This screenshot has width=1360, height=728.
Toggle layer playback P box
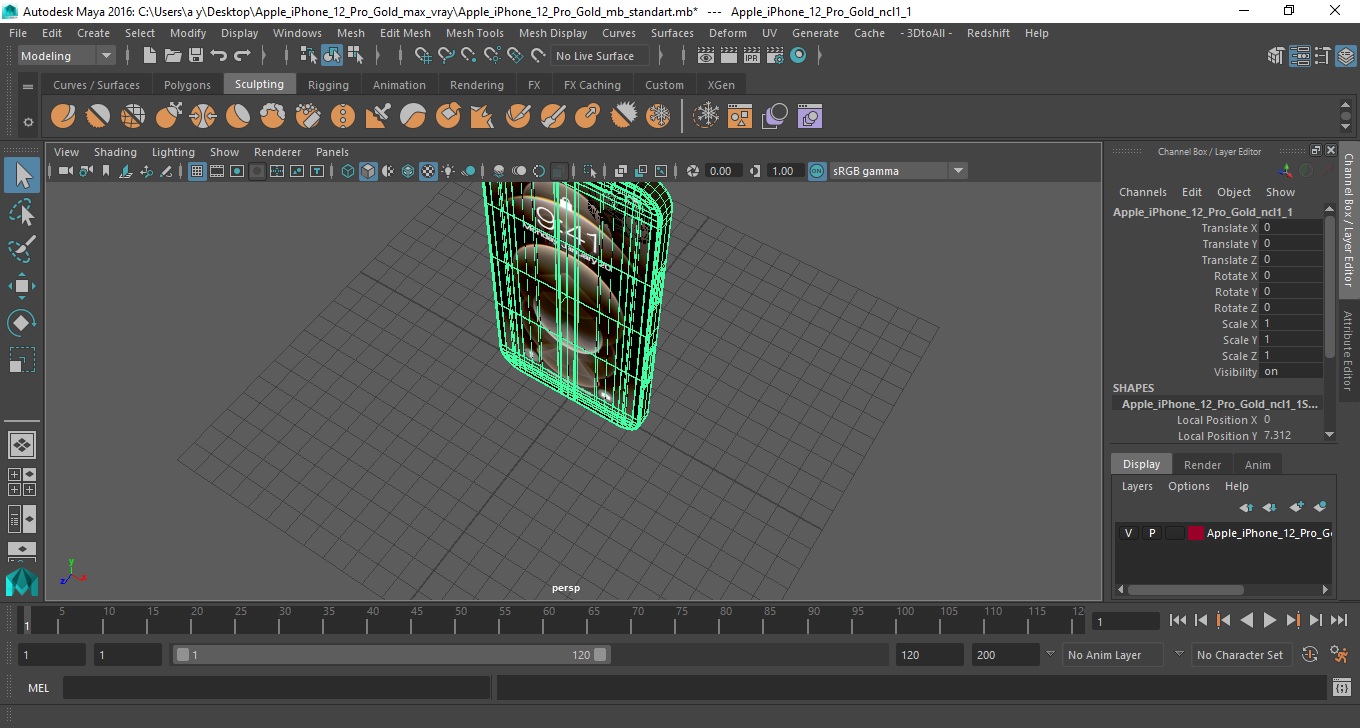click(1152, 533)
